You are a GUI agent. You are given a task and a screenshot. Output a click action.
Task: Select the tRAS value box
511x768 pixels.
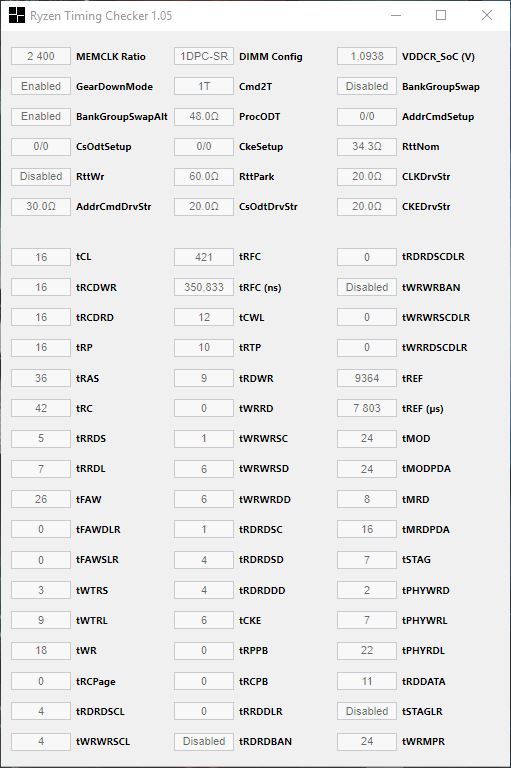[x=41, y=378]
